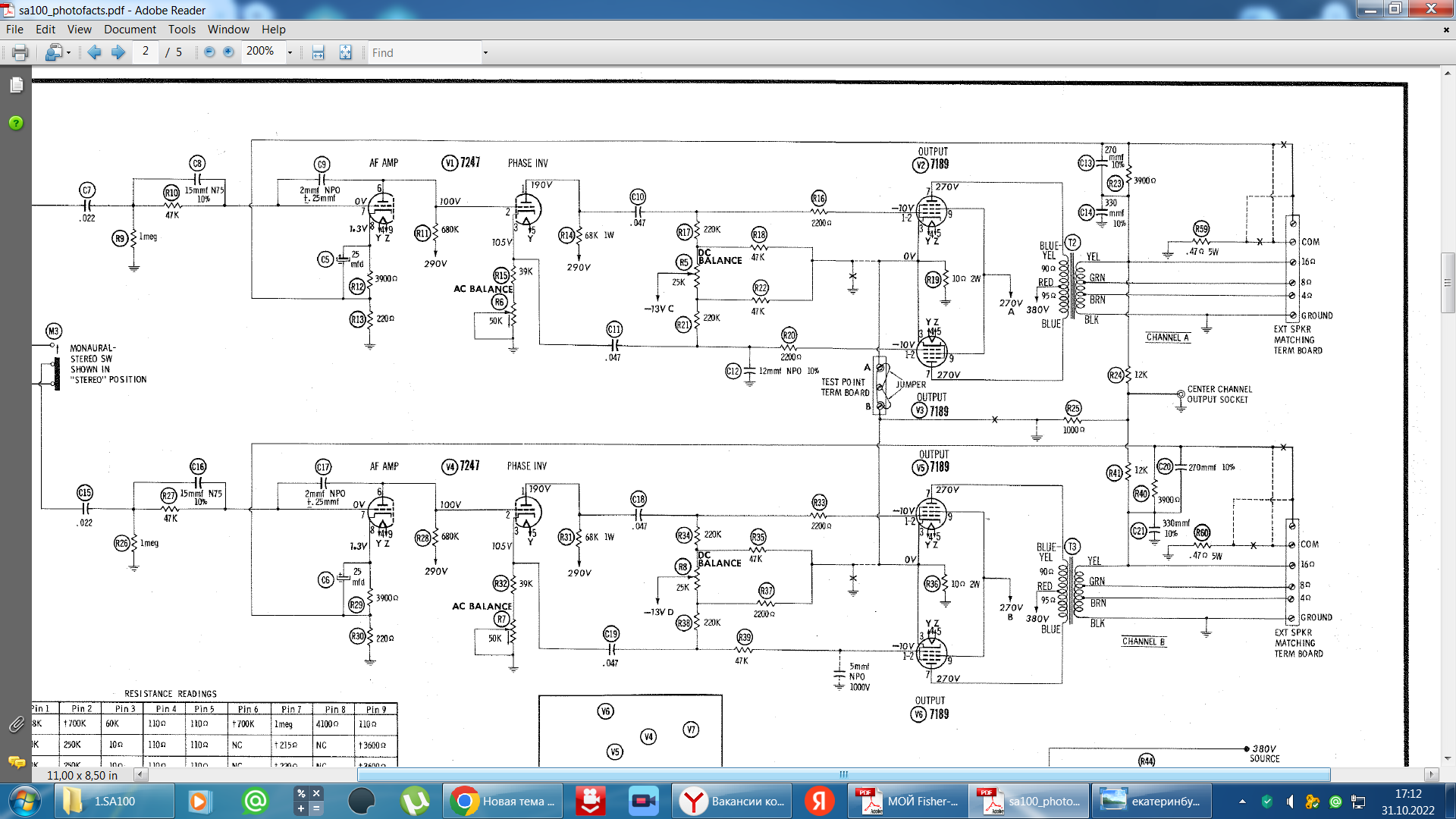Open the Pages panel in the navigation pane

click(x=16, y=85)
